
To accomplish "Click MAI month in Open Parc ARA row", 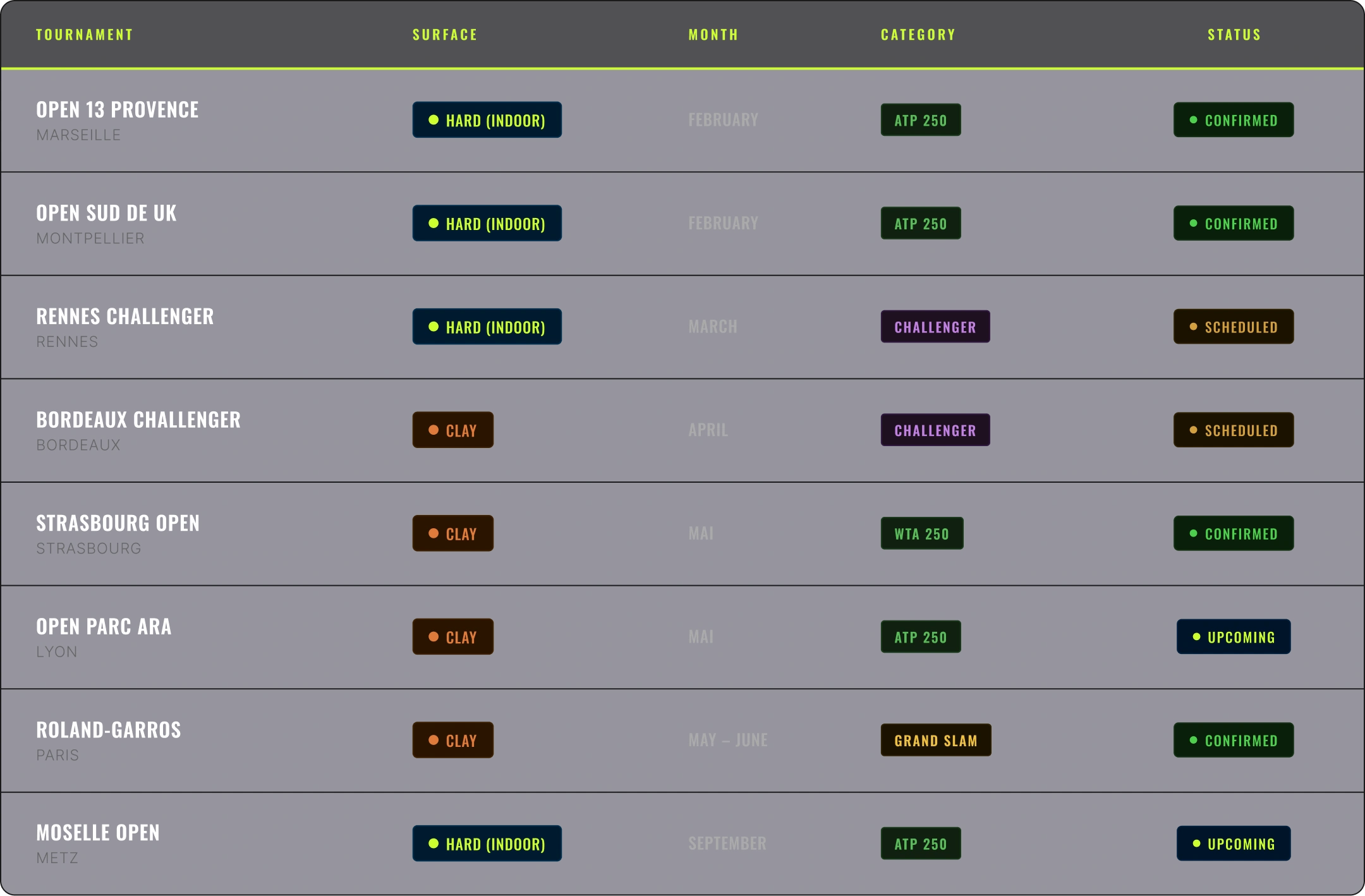I will (x=701, y=636).
